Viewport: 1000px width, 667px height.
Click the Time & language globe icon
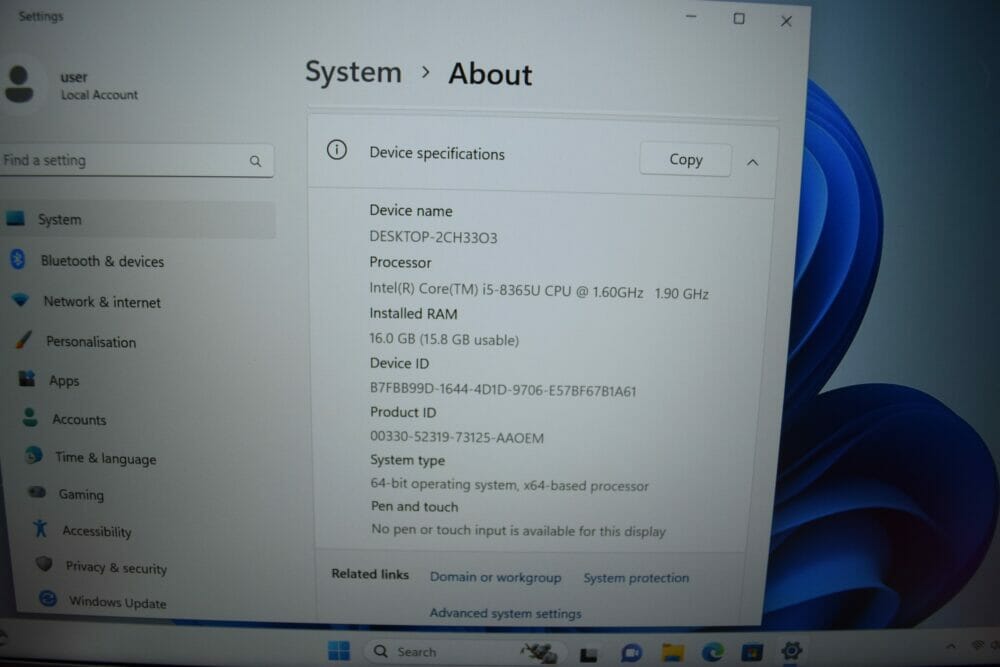click(x=34, y=455)
